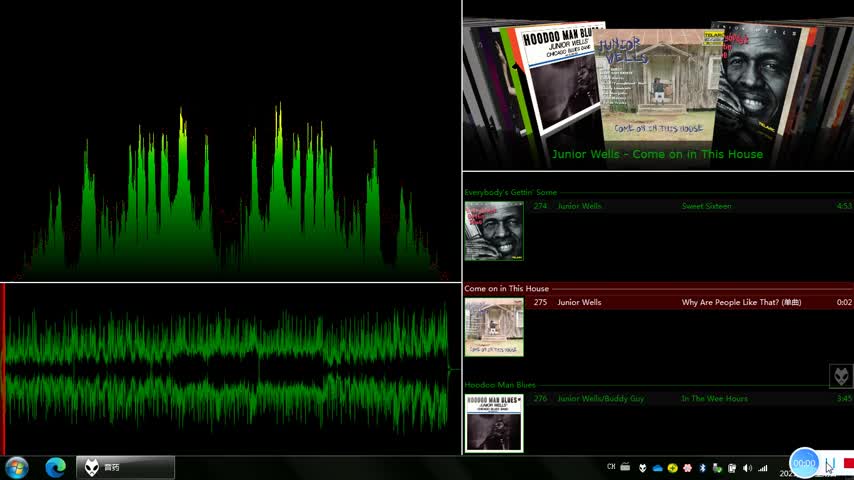Click the red playback position marker on the waveform
This screenshot has width=854, height=480.
pos(3,369)
